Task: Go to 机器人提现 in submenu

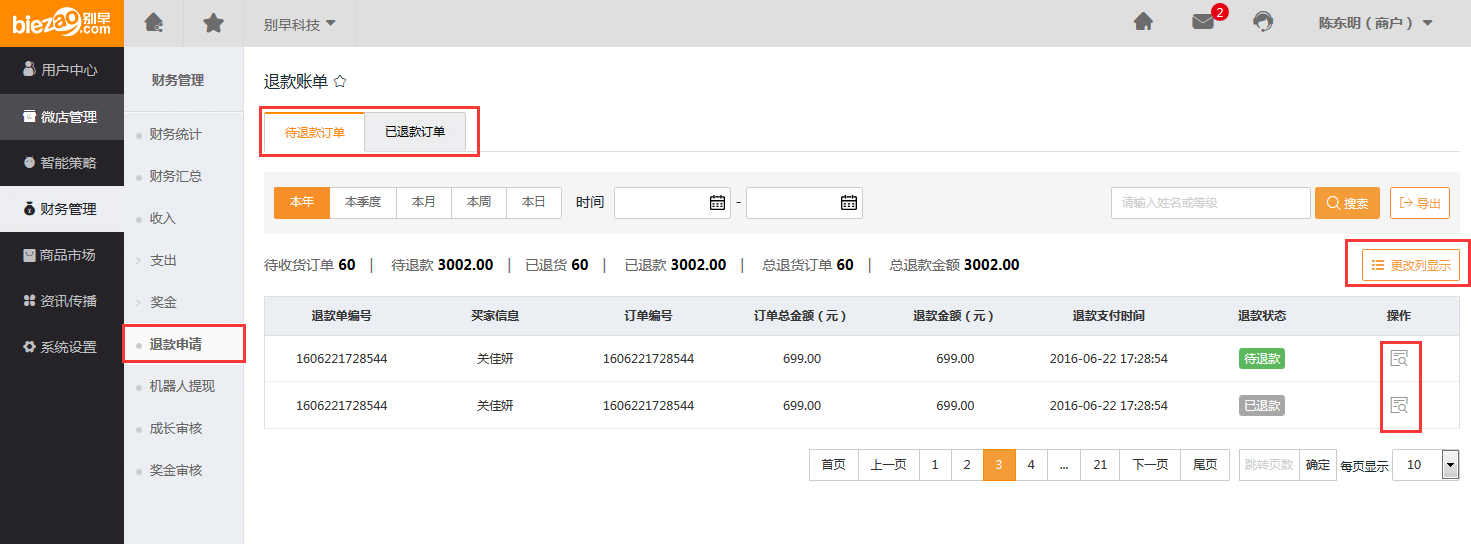Action: 182,386
